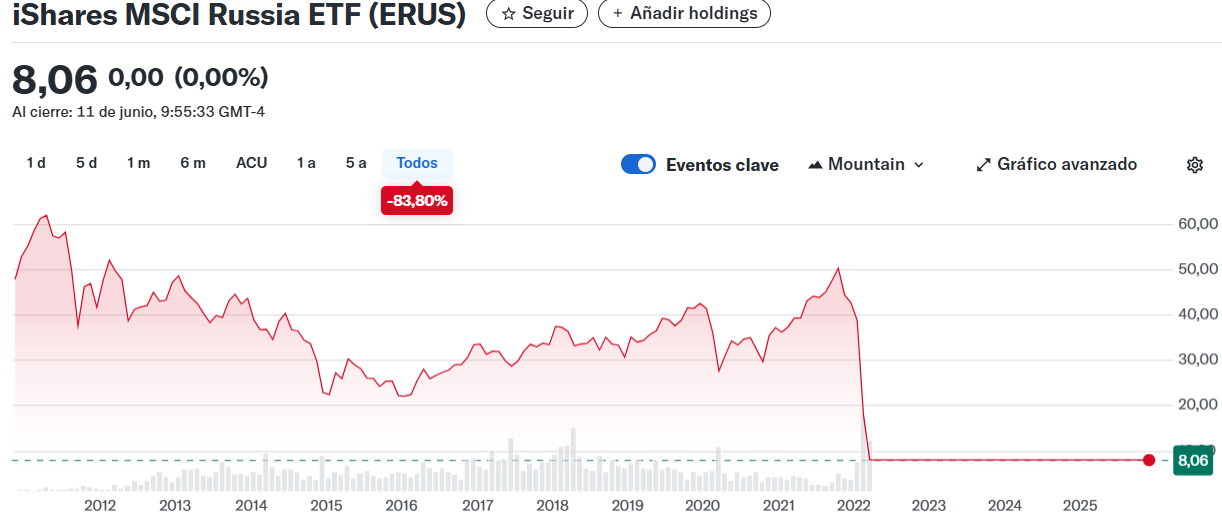Select the Todos time range
This screenshot has height=517, width=1222.
click(417, 163)
